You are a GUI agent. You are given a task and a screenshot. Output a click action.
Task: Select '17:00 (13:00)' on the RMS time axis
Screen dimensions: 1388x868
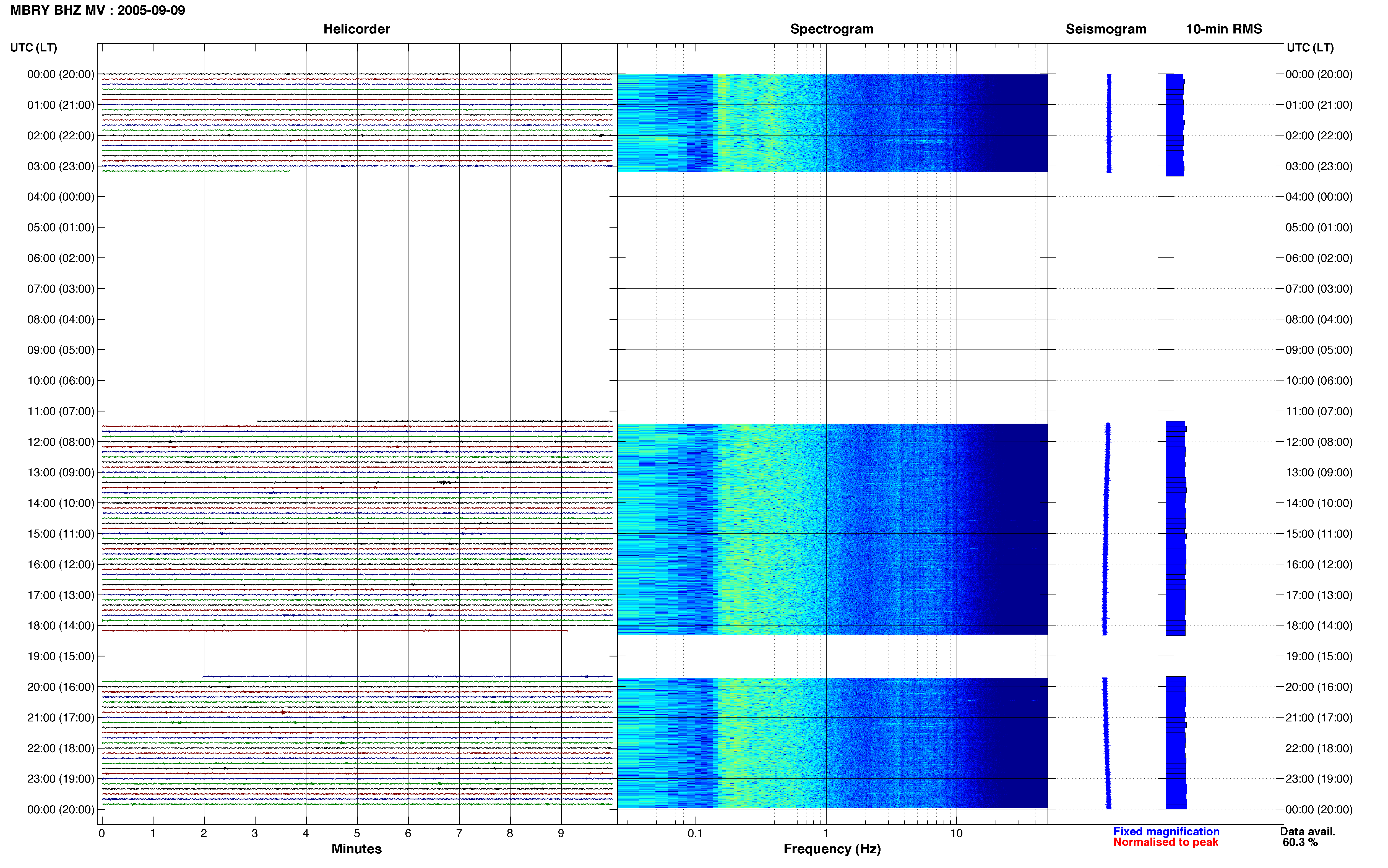(1319, 595)
